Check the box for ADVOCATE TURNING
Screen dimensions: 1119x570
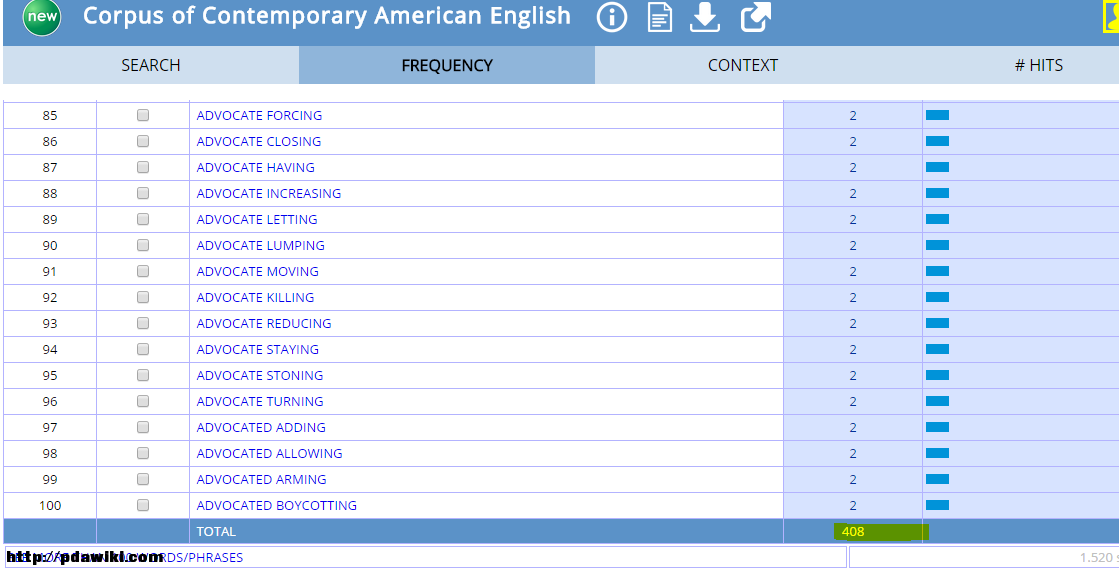(x=143, y=402)
